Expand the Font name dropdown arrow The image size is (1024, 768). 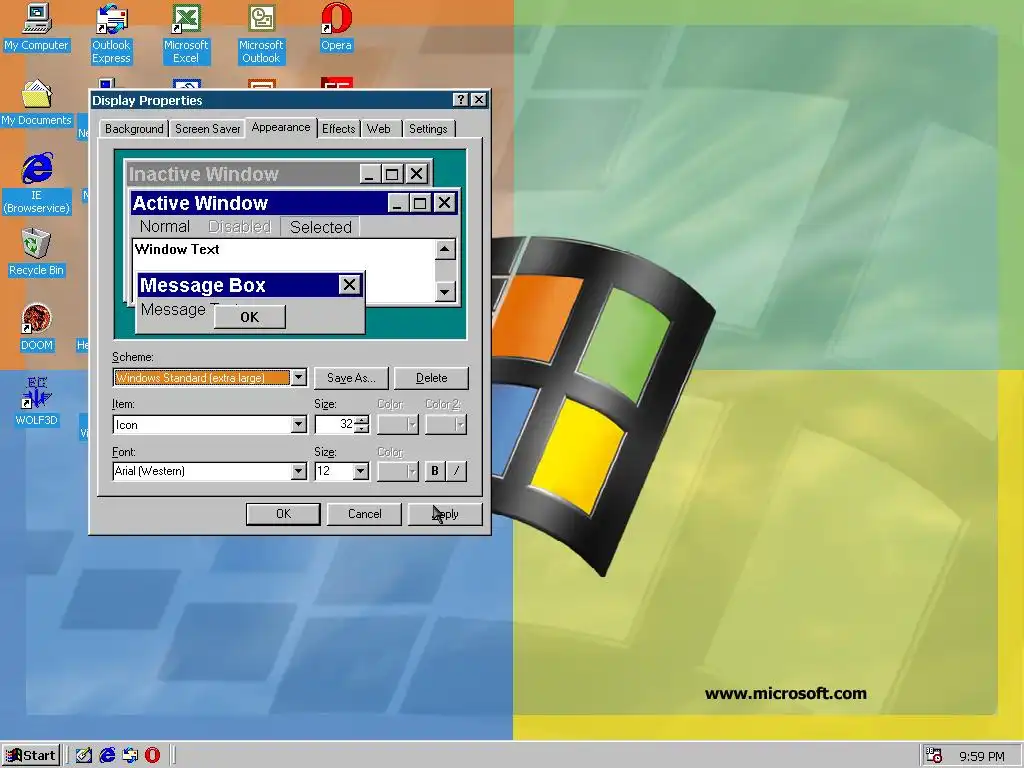(x=298, y=471)
